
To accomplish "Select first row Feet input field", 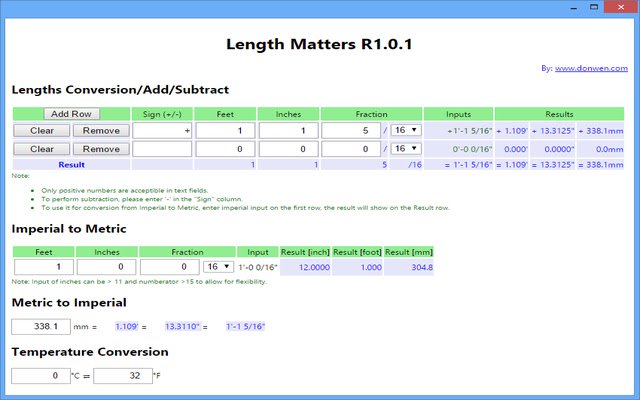I will click(x=225, y=131).
